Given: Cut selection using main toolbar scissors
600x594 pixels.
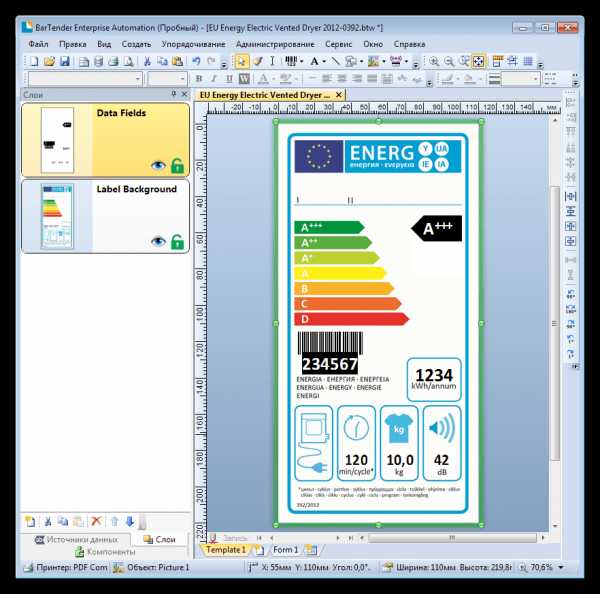Looking at the screenshot, I should (147, 61).
